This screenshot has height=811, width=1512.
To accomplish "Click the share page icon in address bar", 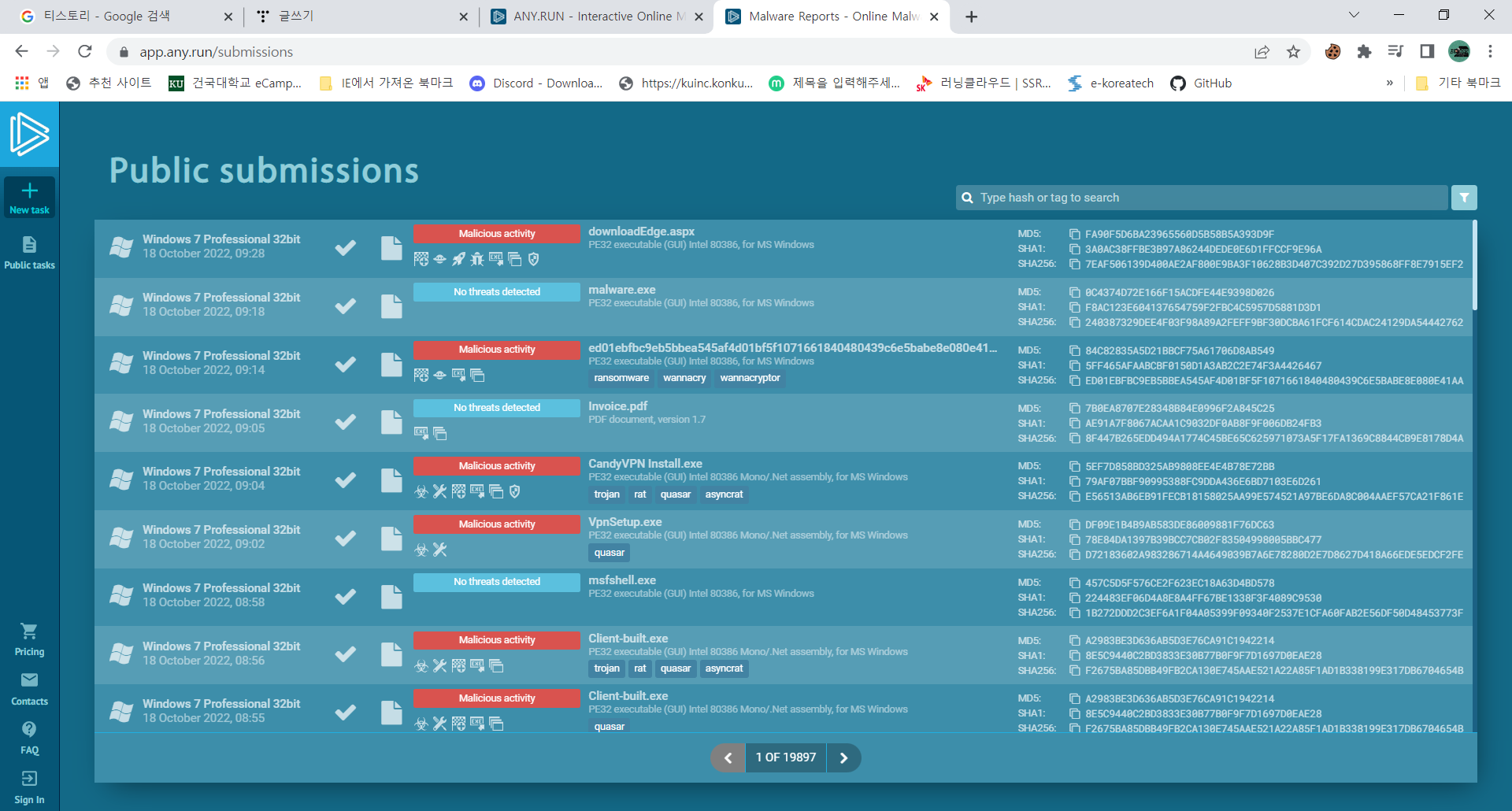I will click(x=1262, y=52).
